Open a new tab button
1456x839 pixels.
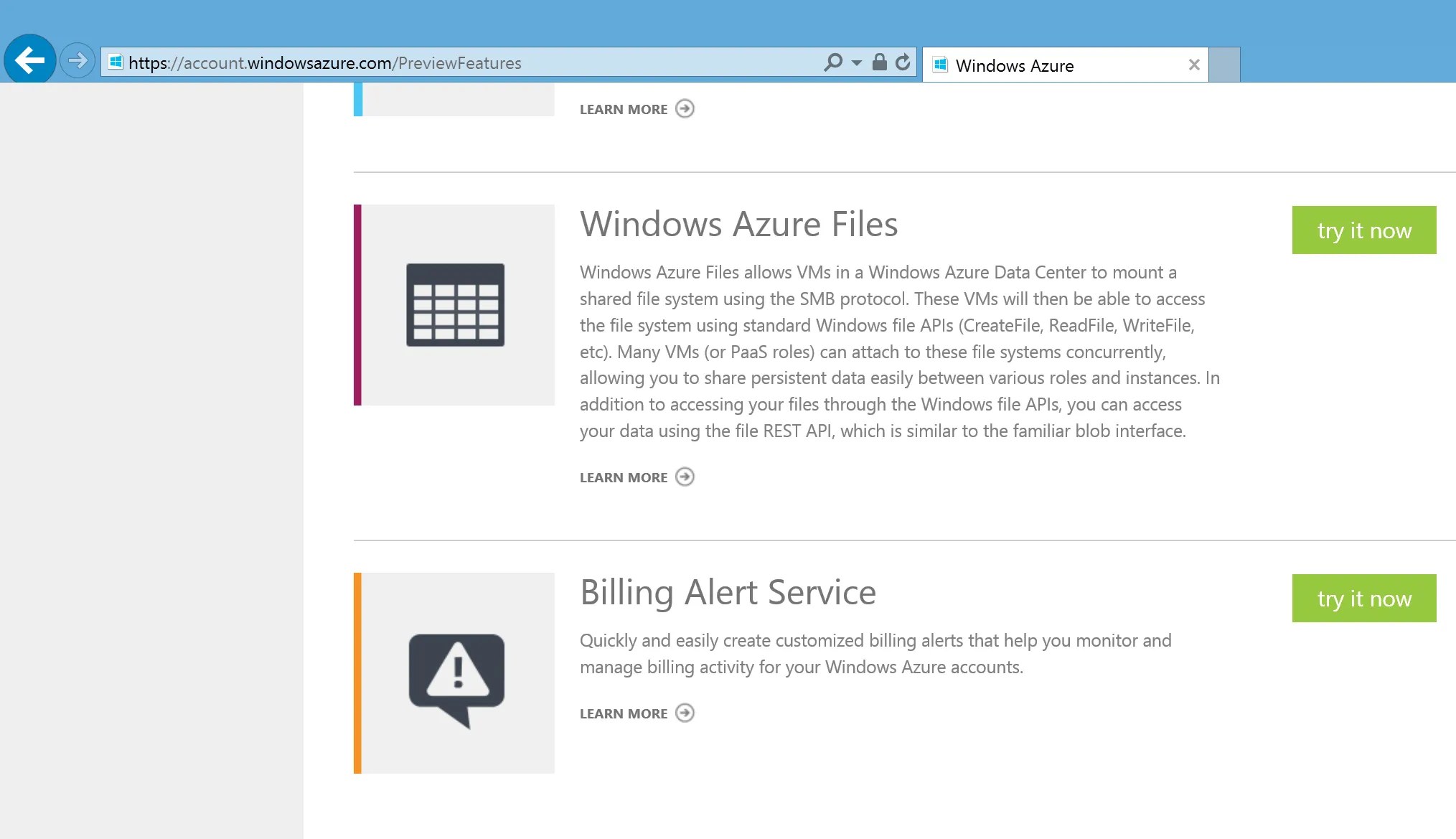[x=1224, y=65]
